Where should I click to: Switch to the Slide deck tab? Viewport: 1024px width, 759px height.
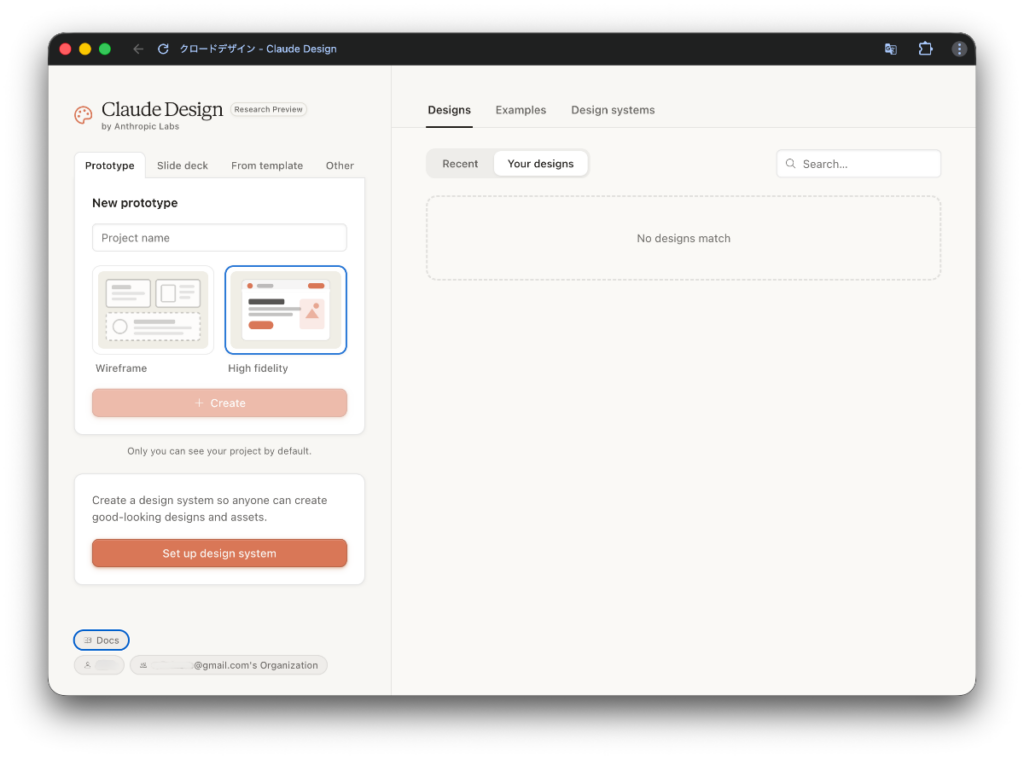point(182,165)
